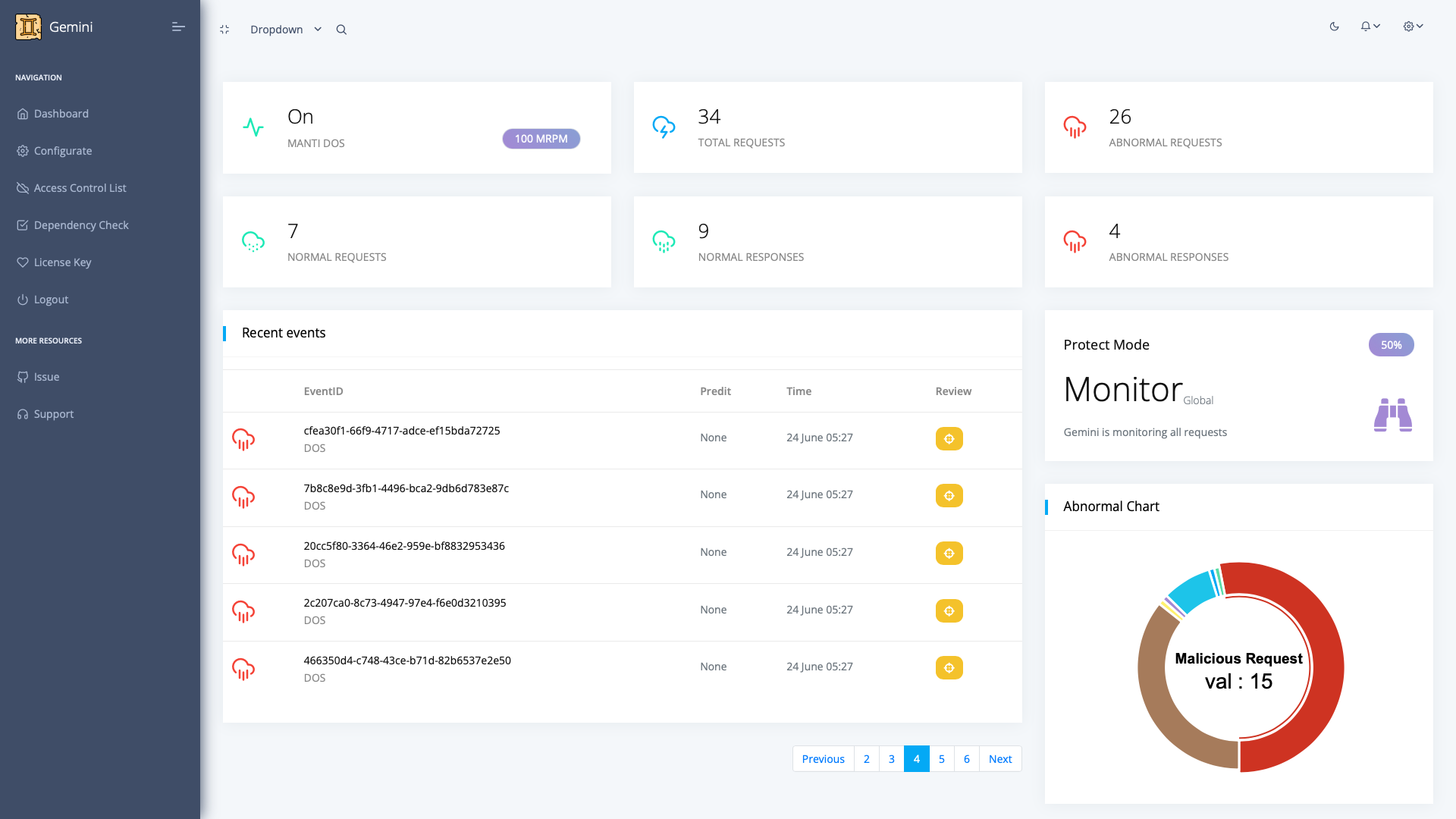Click the 100 MRPM badge
Viewport: 1456px width, 819px height.
pos(541,139)
